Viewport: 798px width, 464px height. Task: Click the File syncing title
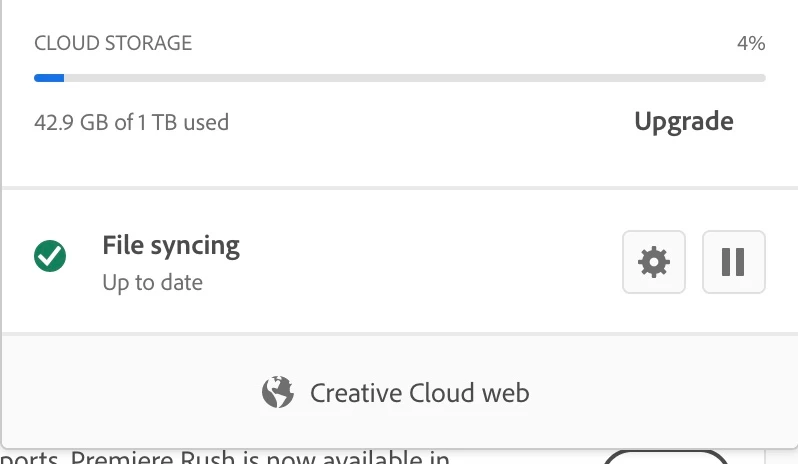coord(171,245)
